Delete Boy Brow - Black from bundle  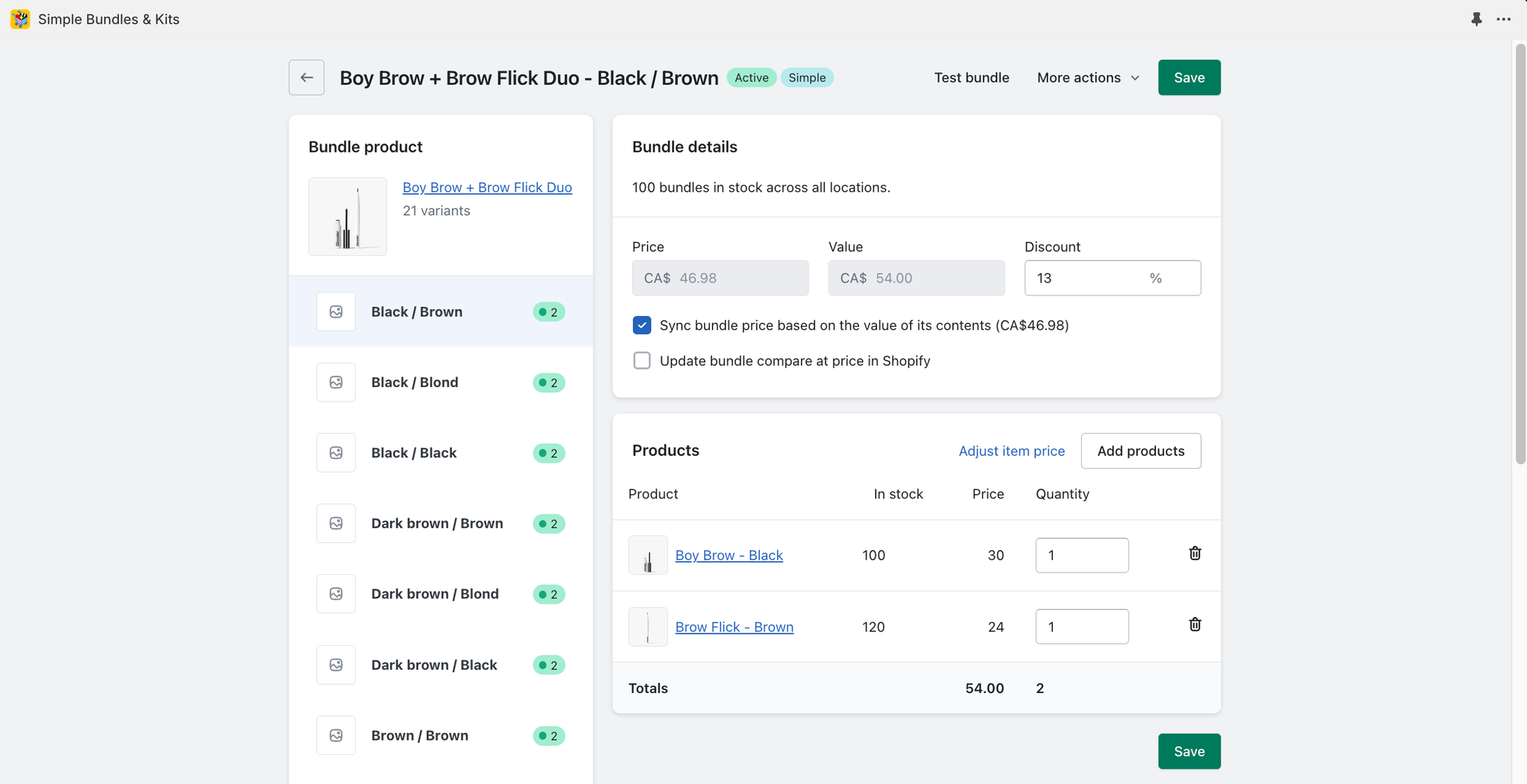coord(1195,553)
